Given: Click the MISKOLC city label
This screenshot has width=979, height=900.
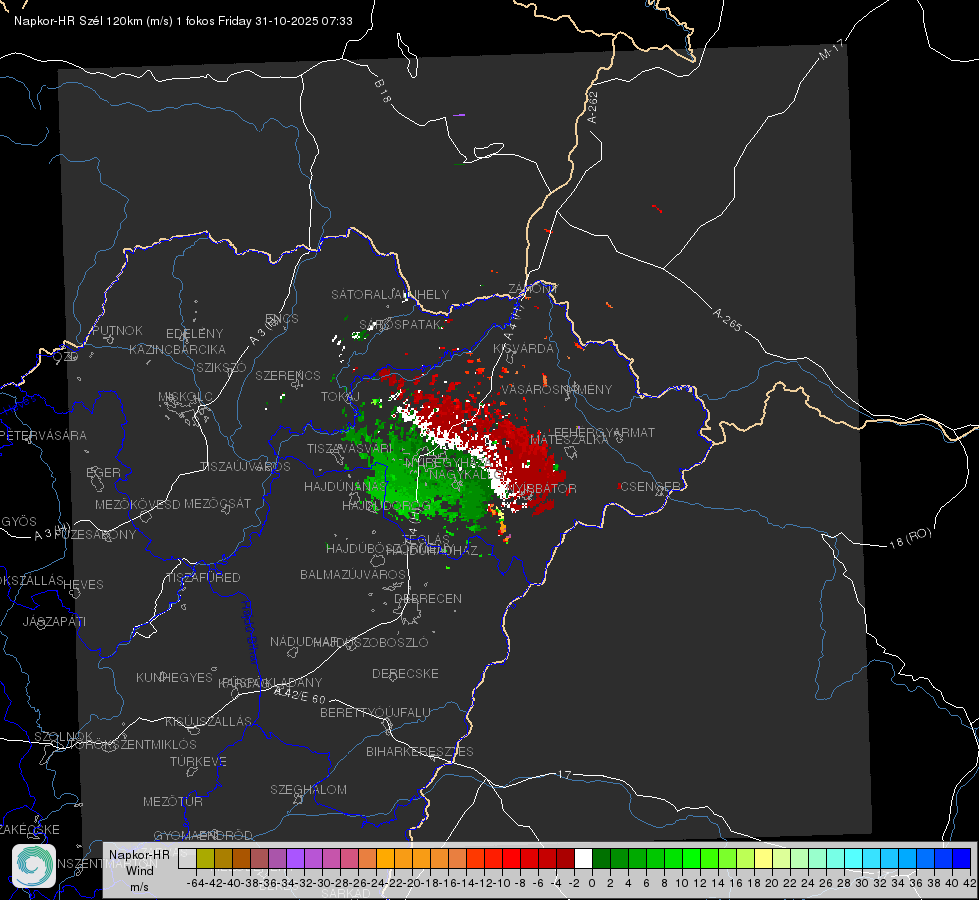Looking at the screenshot, I should click(x=185, y=397).
